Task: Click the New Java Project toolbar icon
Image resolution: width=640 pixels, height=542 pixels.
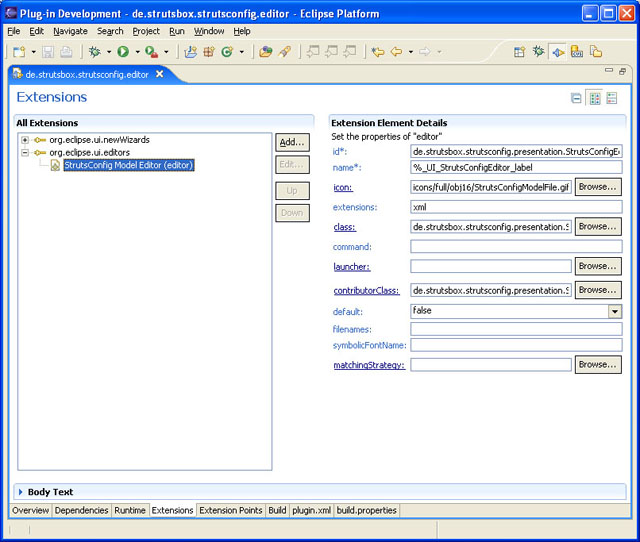Action: click(190, 52)
